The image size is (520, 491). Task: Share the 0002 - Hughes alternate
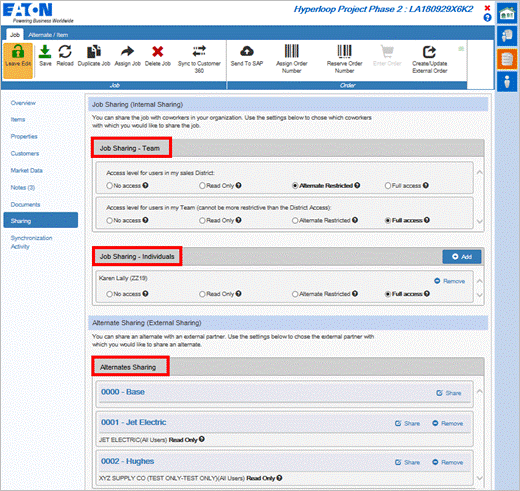(x=407, y=462)
